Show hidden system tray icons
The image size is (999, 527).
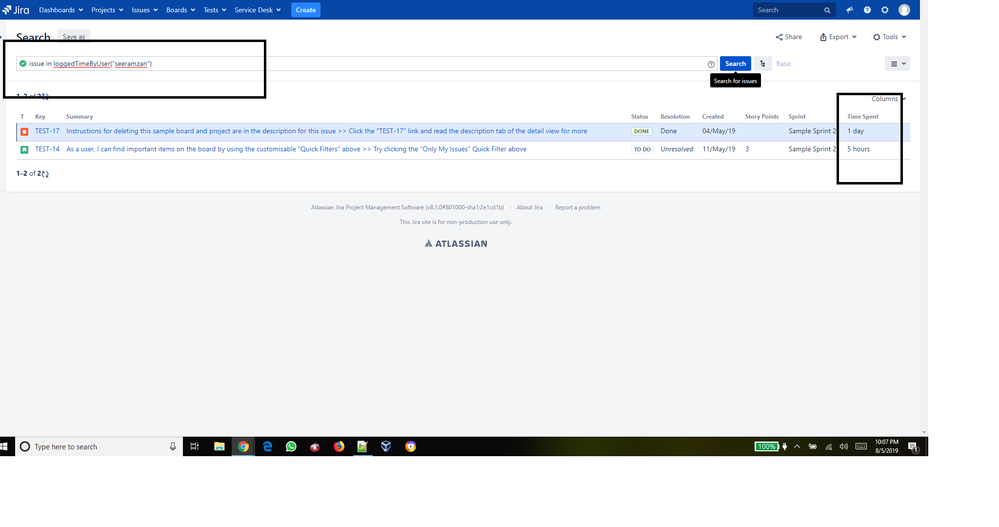797,447
